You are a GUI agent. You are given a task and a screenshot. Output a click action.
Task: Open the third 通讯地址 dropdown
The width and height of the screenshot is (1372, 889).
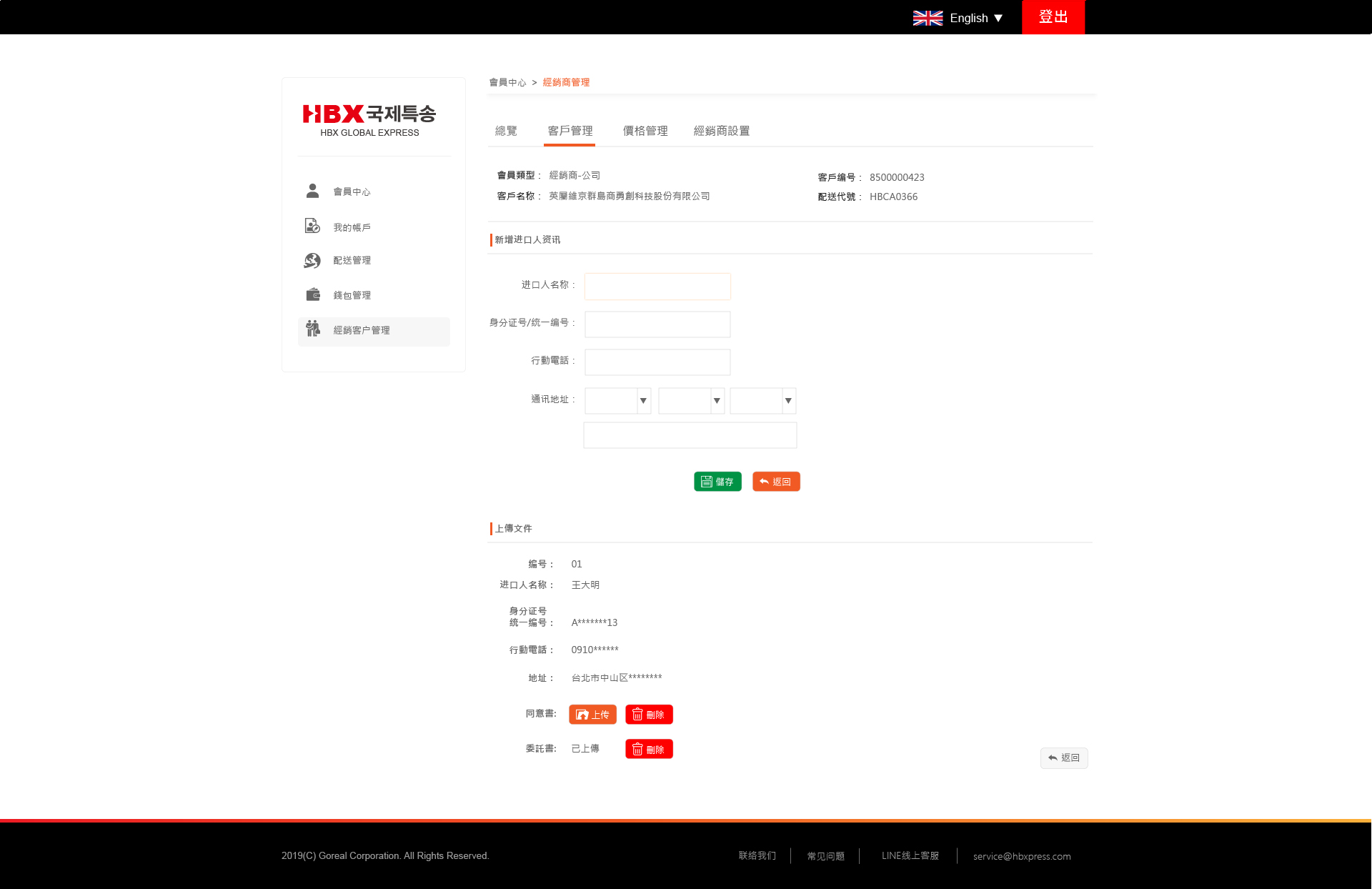[762, 401]
